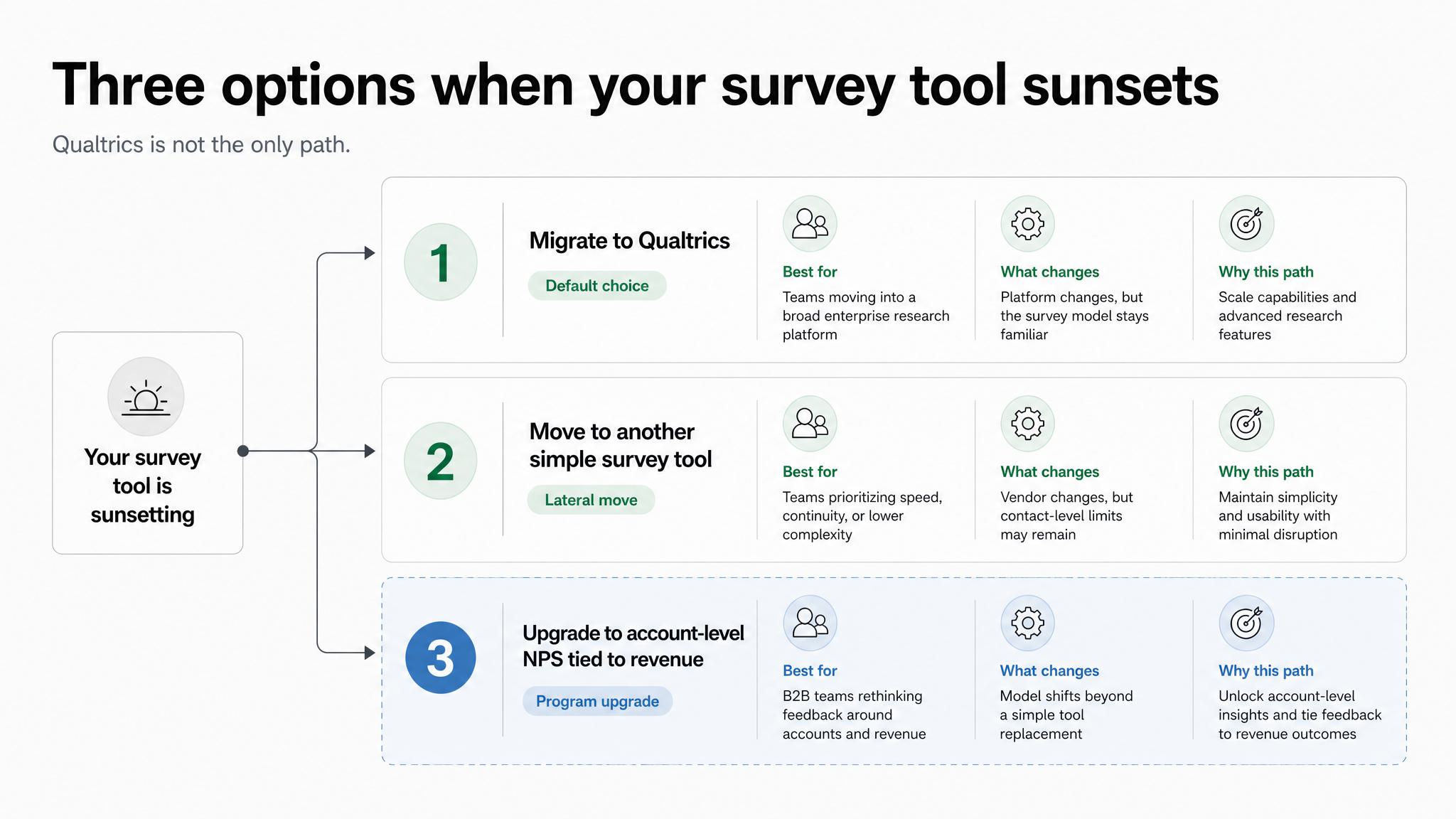Click the gear icon in the Program upgrade row
The height and width of the screenshot is (819, 1456).
click(x=1027, y=623)
